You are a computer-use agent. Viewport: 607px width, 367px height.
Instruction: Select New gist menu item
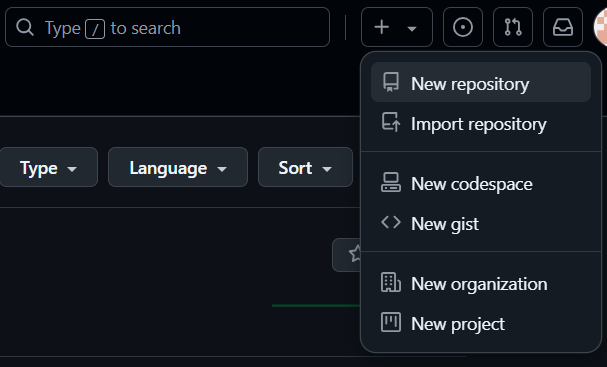pyautogui.click(x=481, y=223)
